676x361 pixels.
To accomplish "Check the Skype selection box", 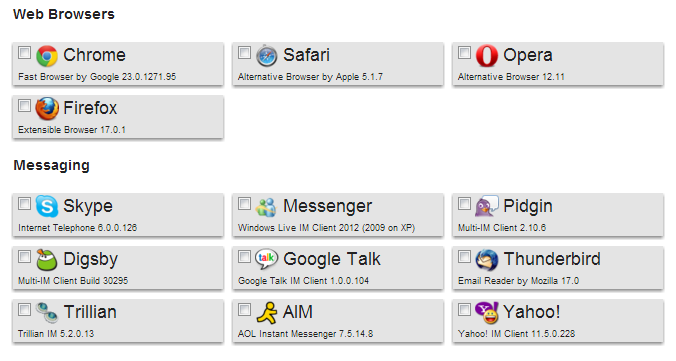I will tap(25, 204).
